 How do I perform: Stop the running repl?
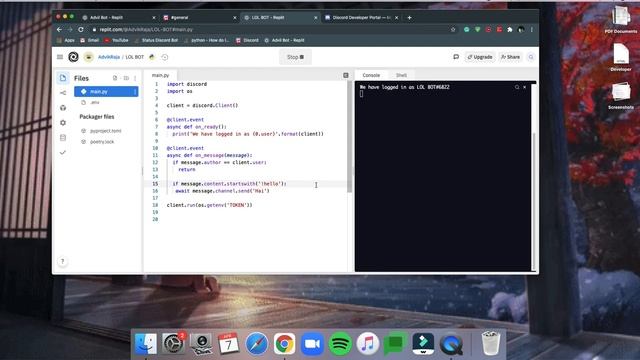pos(295,57)
